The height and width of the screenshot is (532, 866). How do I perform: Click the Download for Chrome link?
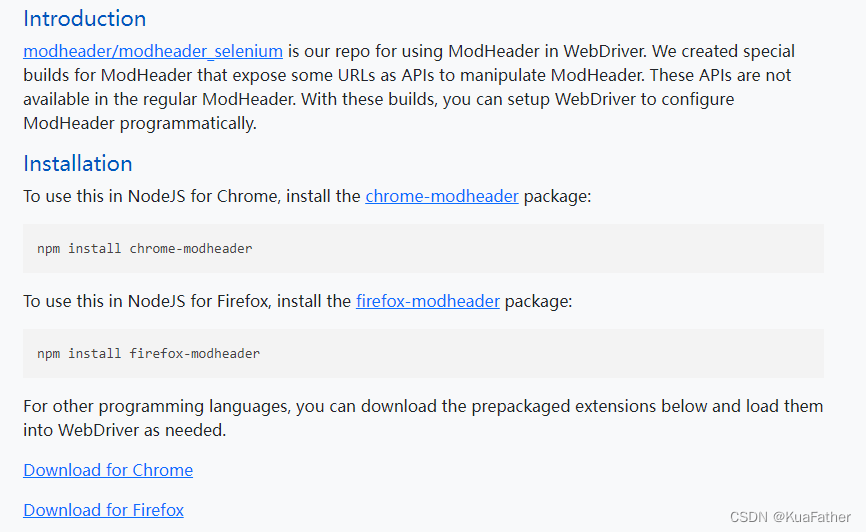coord(108,470)
